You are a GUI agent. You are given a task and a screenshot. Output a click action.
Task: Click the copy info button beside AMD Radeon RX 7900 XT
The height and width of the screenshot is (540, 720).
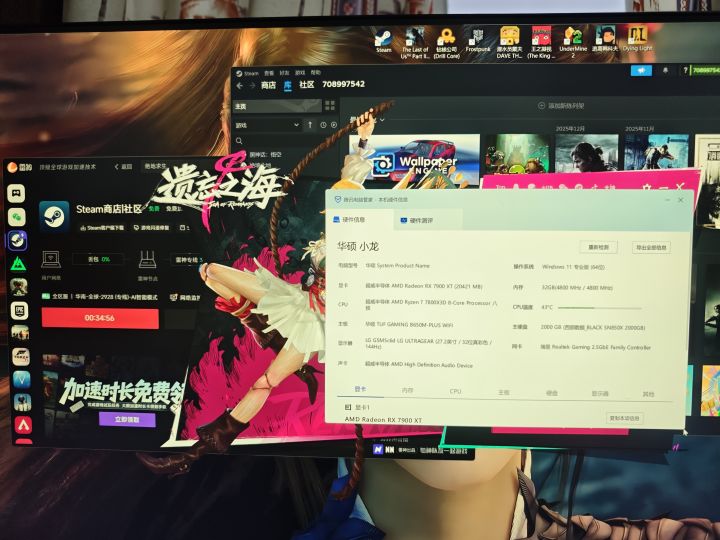click(x=624, y=418)
